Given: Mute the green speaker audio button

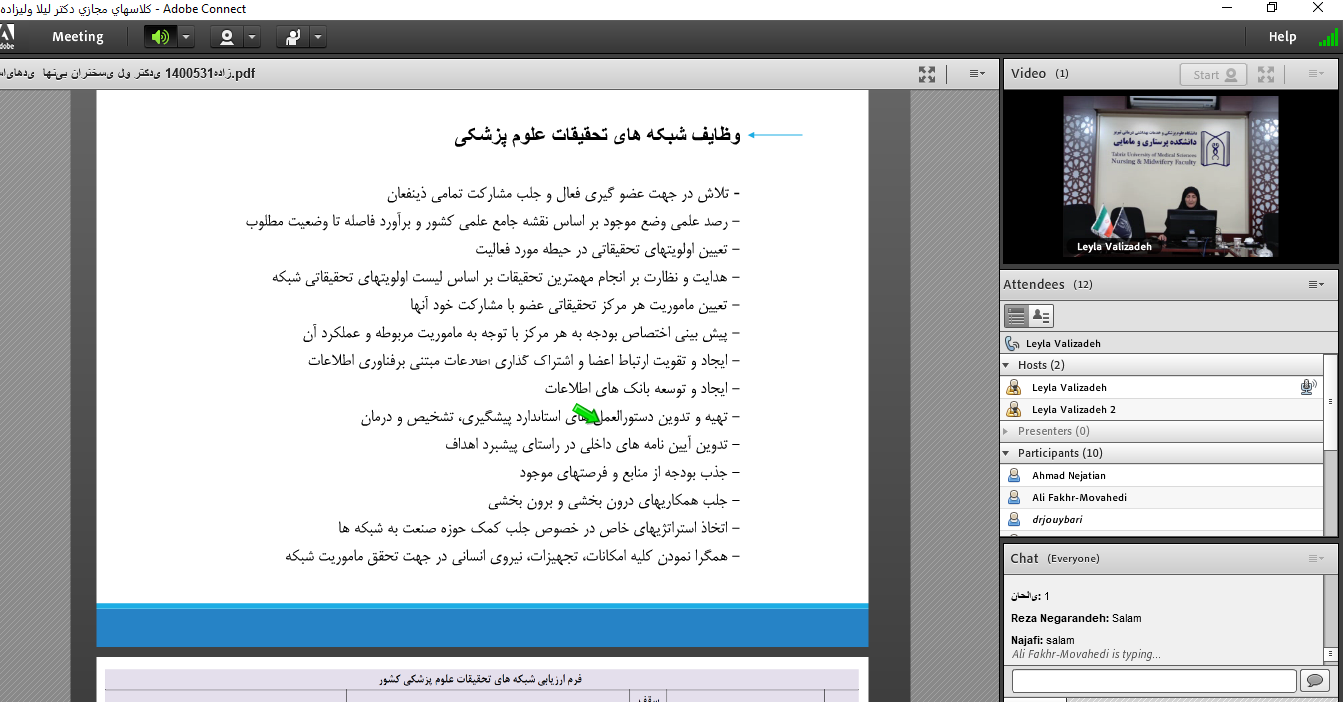Looking at the screenshot, I should [x=161, y=37].
